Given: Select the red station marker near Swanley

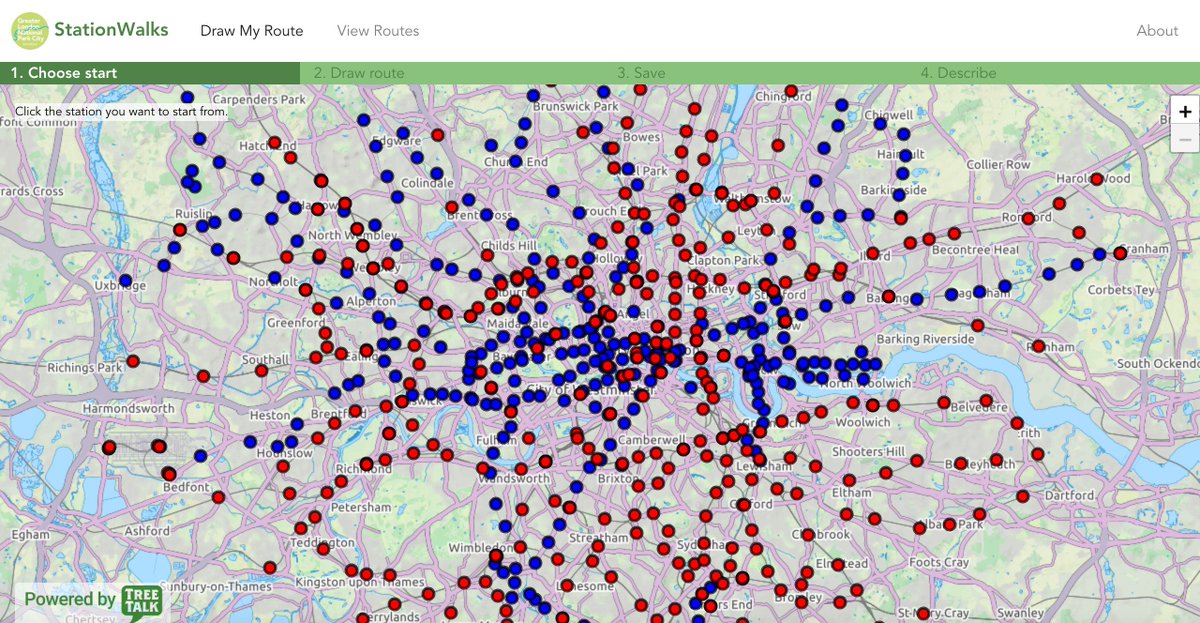Looking at the screenshot, I should [924, 614].
